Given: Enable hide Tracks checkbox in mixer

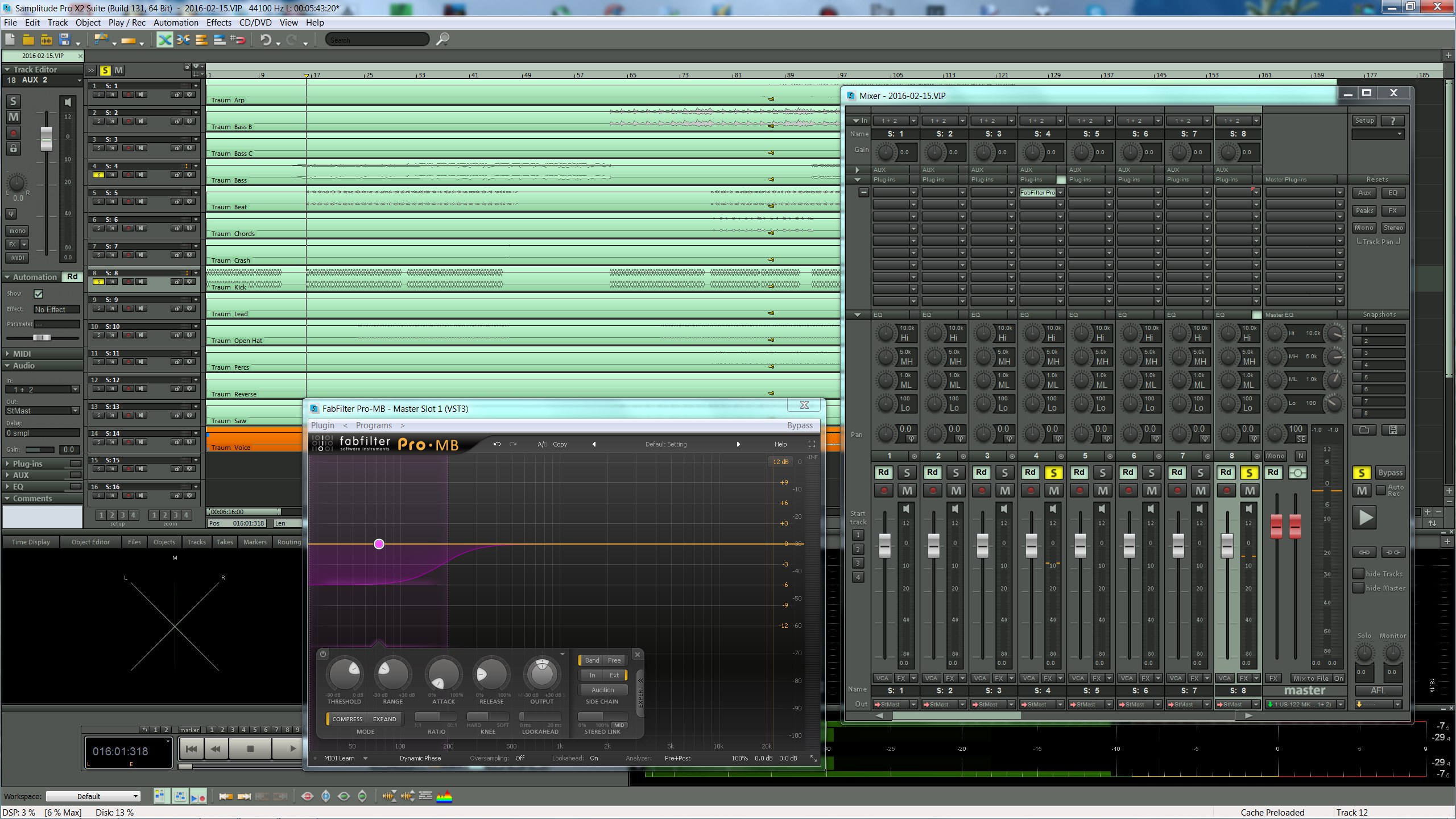Looking at the screenshot, I should pyautogui.click(x=1358, y=573).
